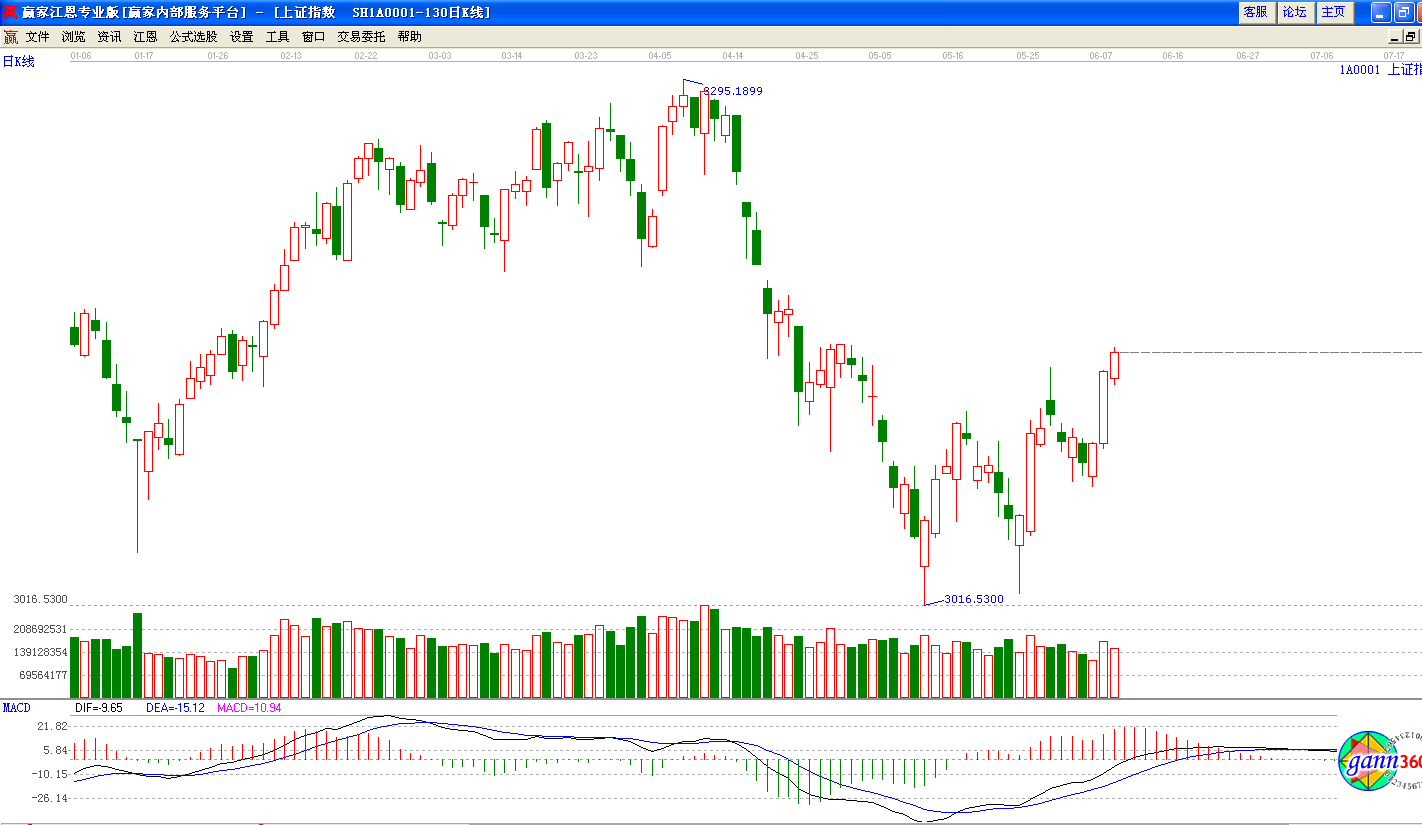Click the 139128354 volume axis value
Viewport: 1422px width, 825px height.
click(40, 652)
